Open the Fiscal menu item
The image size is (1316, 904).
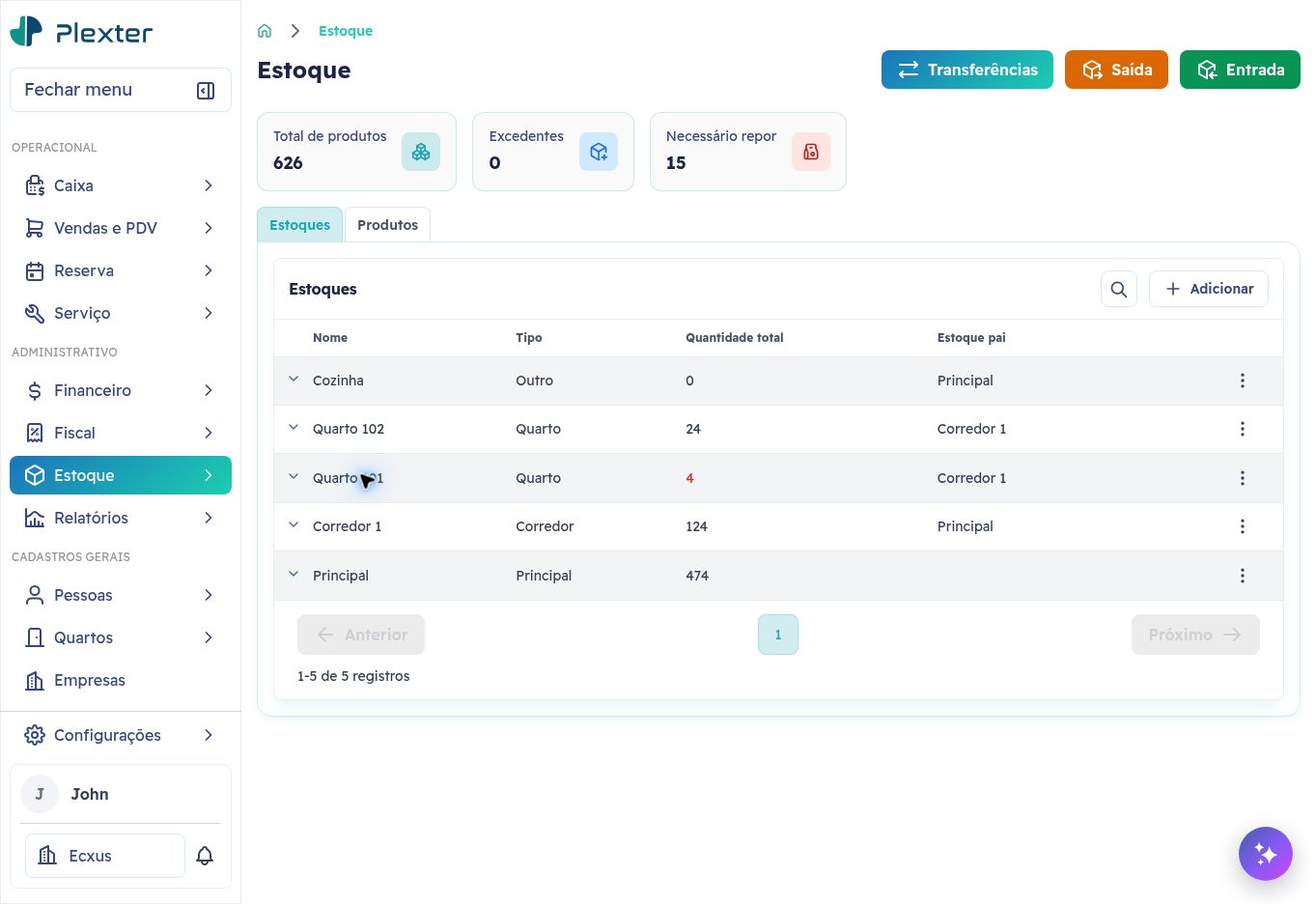point(121,433)
